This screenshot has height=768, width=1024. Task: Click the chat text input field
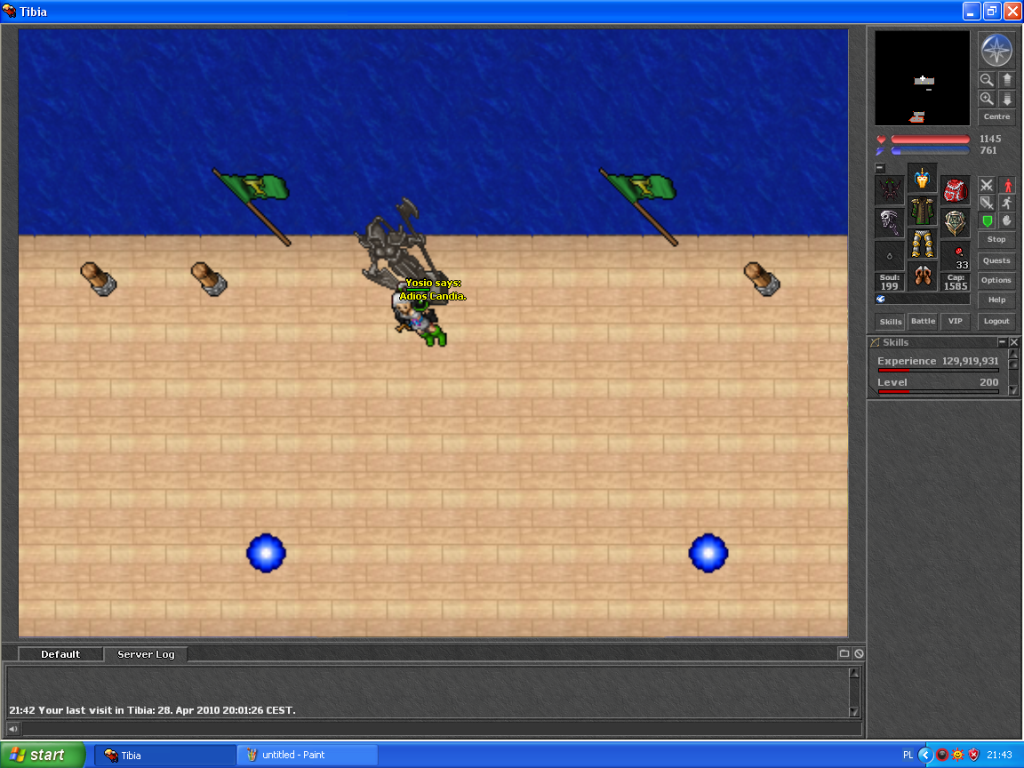(x=442, y=729)
